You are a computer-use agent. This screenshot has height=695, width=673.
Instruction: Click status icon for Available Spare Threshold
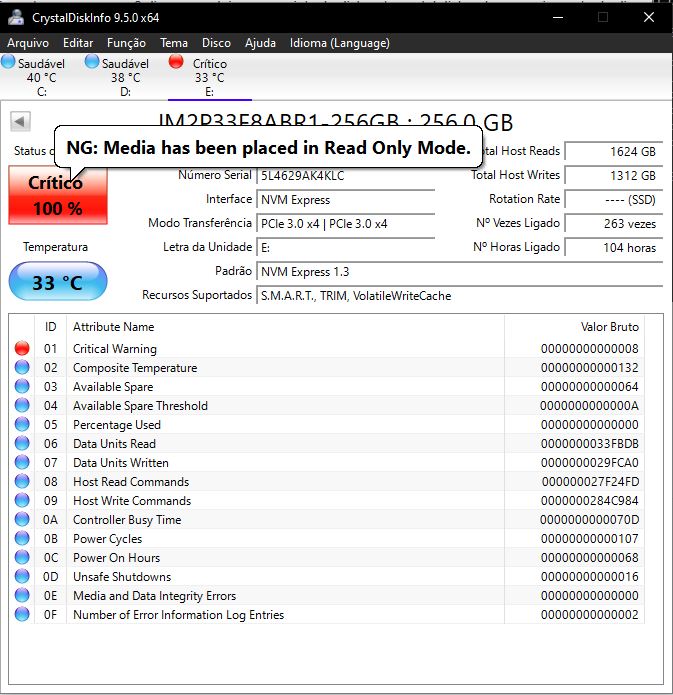pyautogui.click(x=22, y=406)
